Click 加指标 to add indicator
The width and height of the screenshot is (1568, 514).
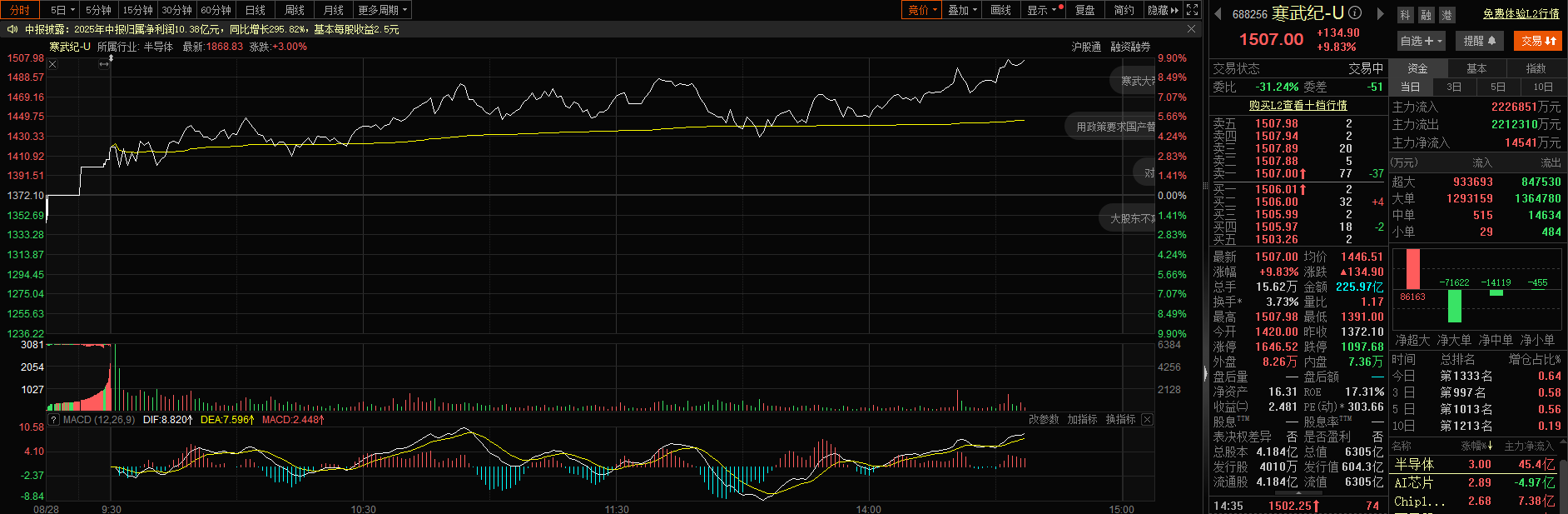pyautogui.click(x=1082, y=420)
